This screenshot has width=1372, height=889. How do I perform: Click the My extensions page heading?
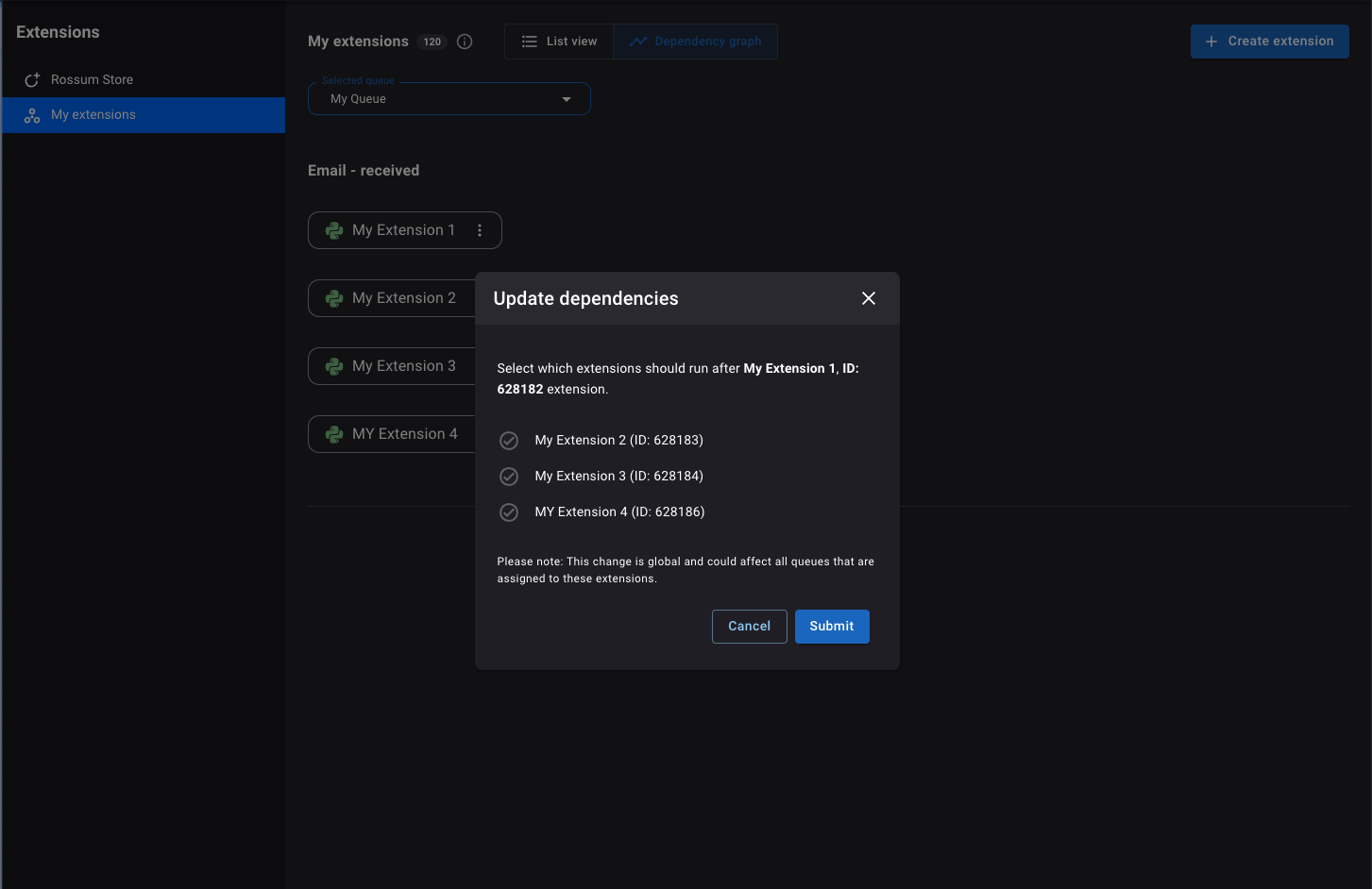(358, 42)
